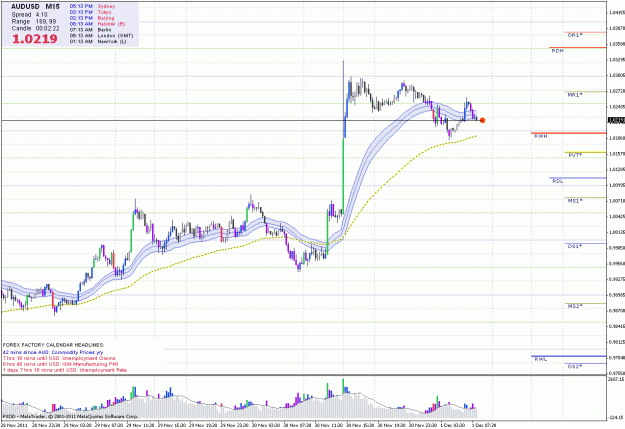Click the MS1* level label
This screenshot has width=625, height=429.
coord(575,201)
